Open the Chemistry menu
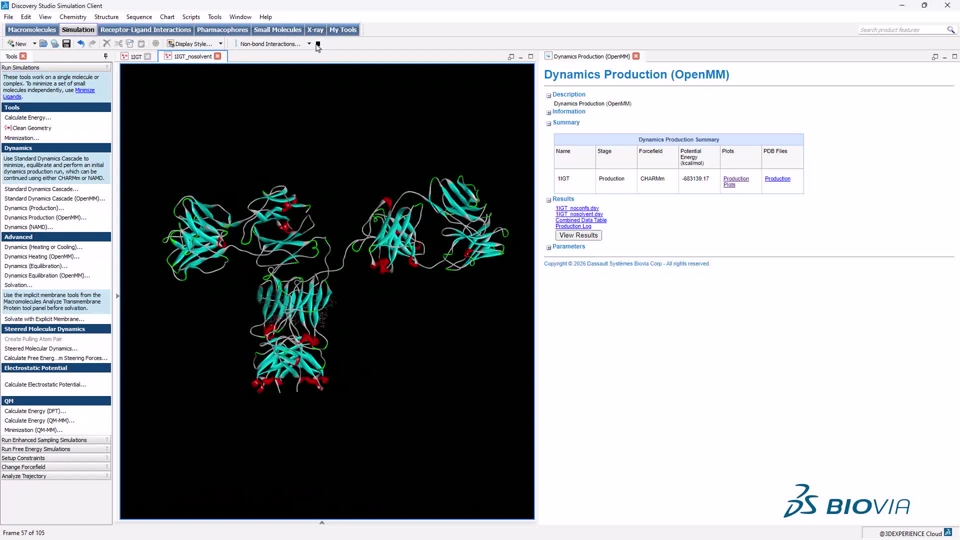This screenshot has width=960, height=540. pyautogui.click(x=73, y=17)
